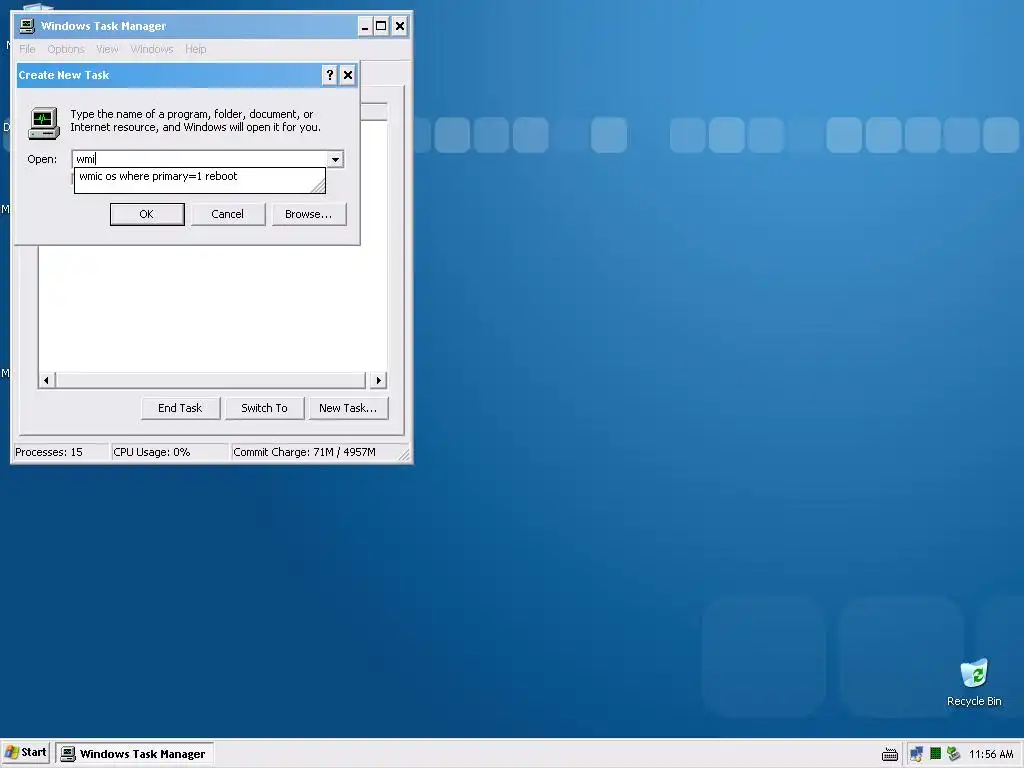Close the Windows Task Manager window
1024x768 pixels.
coord(400,26)
